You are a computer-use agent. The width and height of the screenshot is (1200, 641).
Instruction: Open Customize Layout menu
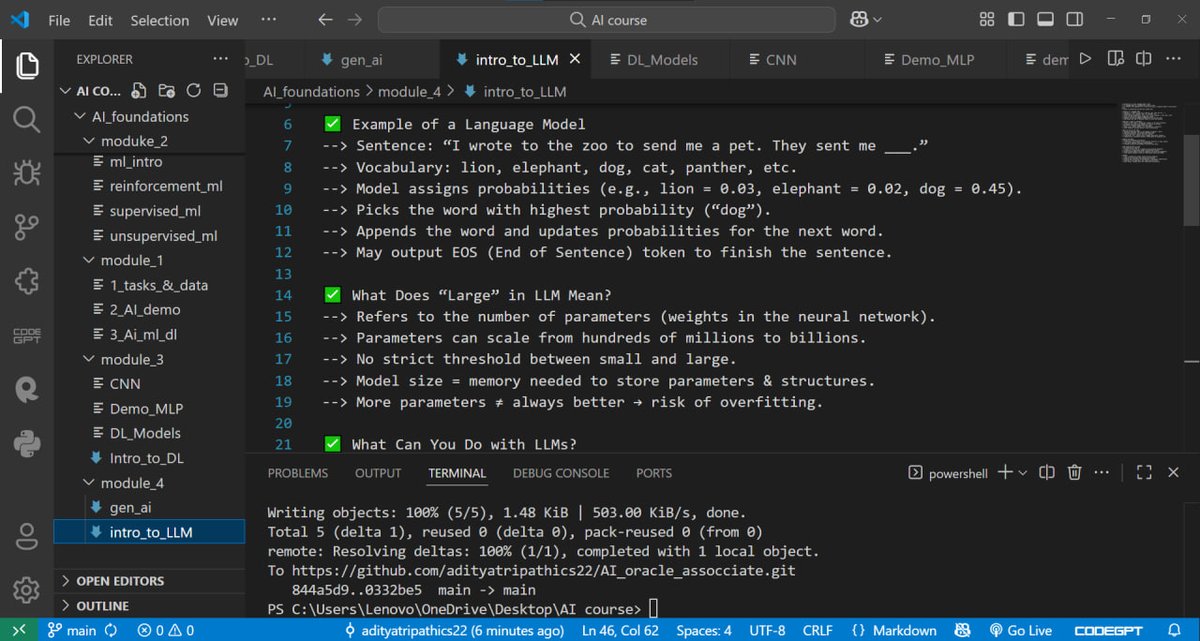(x=987, y=19)
